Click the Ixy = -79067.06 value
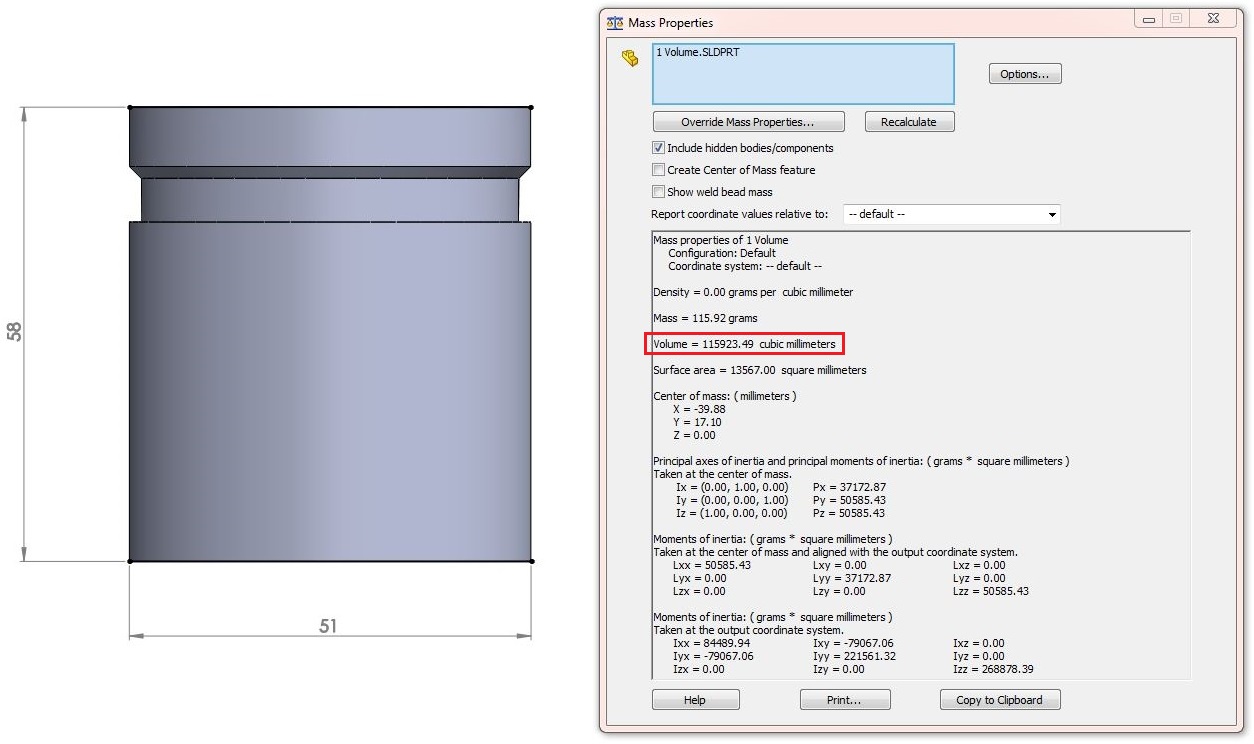This screenshot has width=1254, height=744. (854, 643)
